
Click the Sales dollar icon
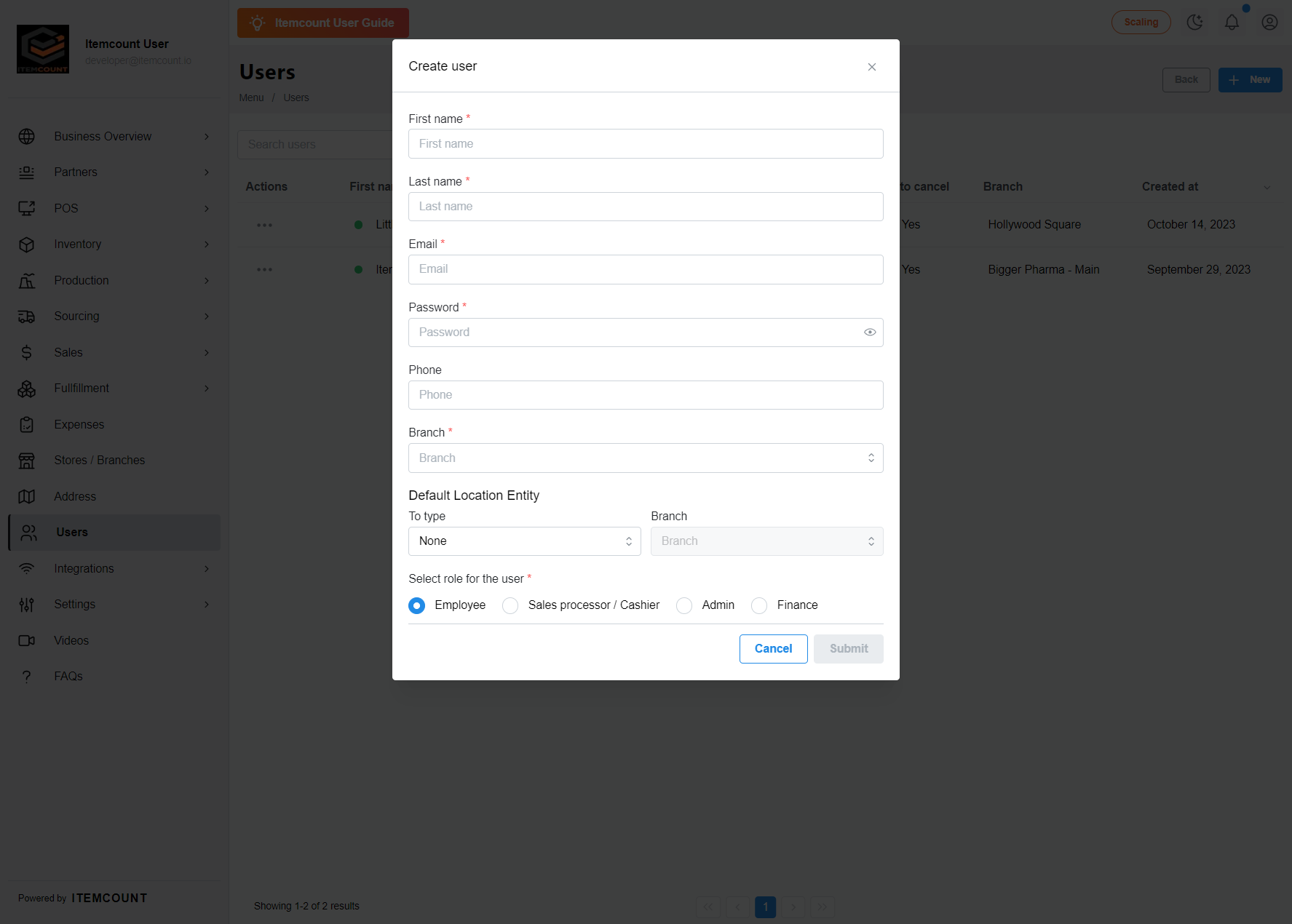click(x=27, y=353)
